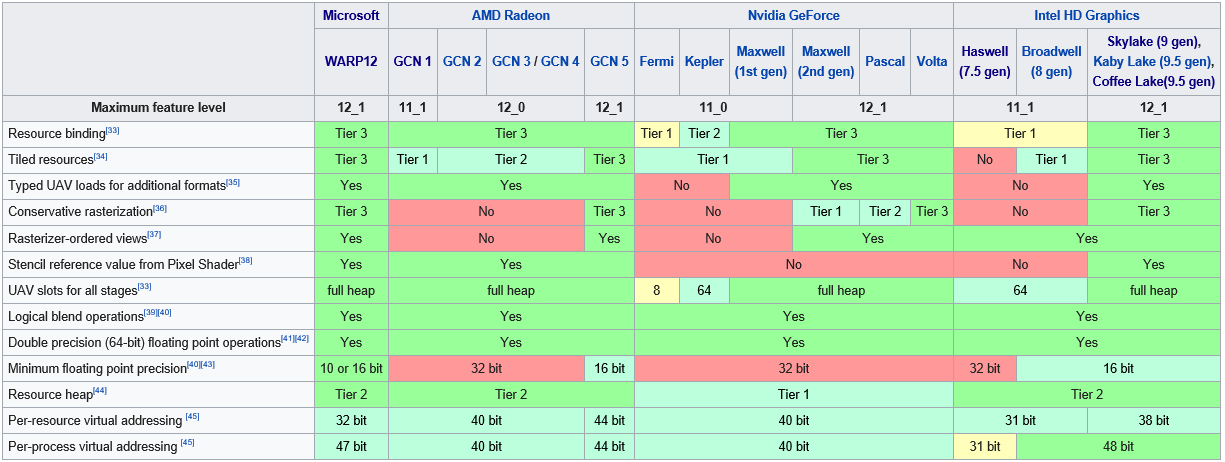This screenshot has width=1225, height=462.
Task: Click Volta Tier 3 Conservative rasterization cell
Action: pyautogui.click(x=932, y=212)
